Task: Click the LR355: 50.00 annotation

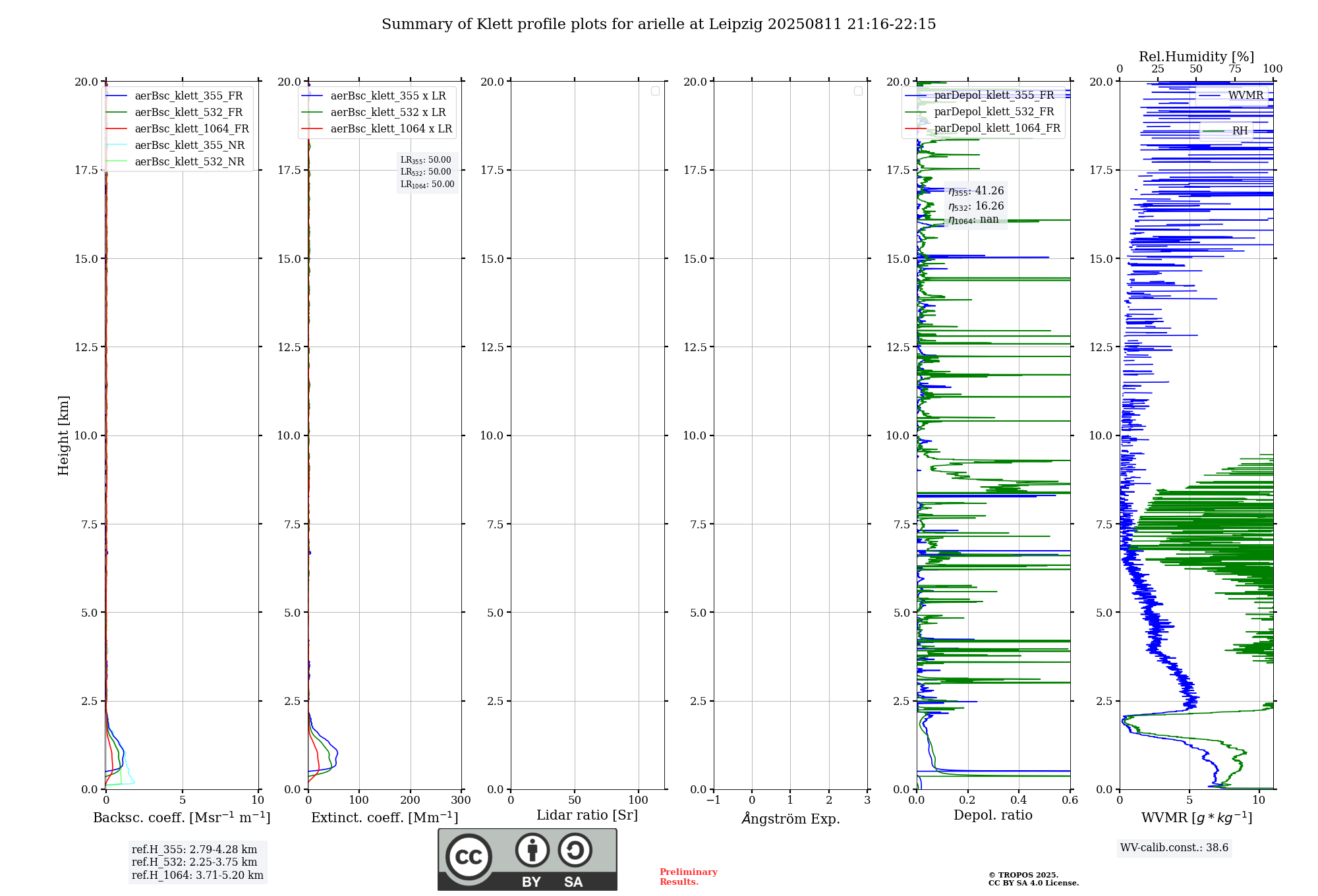Action: coord(426,160)
